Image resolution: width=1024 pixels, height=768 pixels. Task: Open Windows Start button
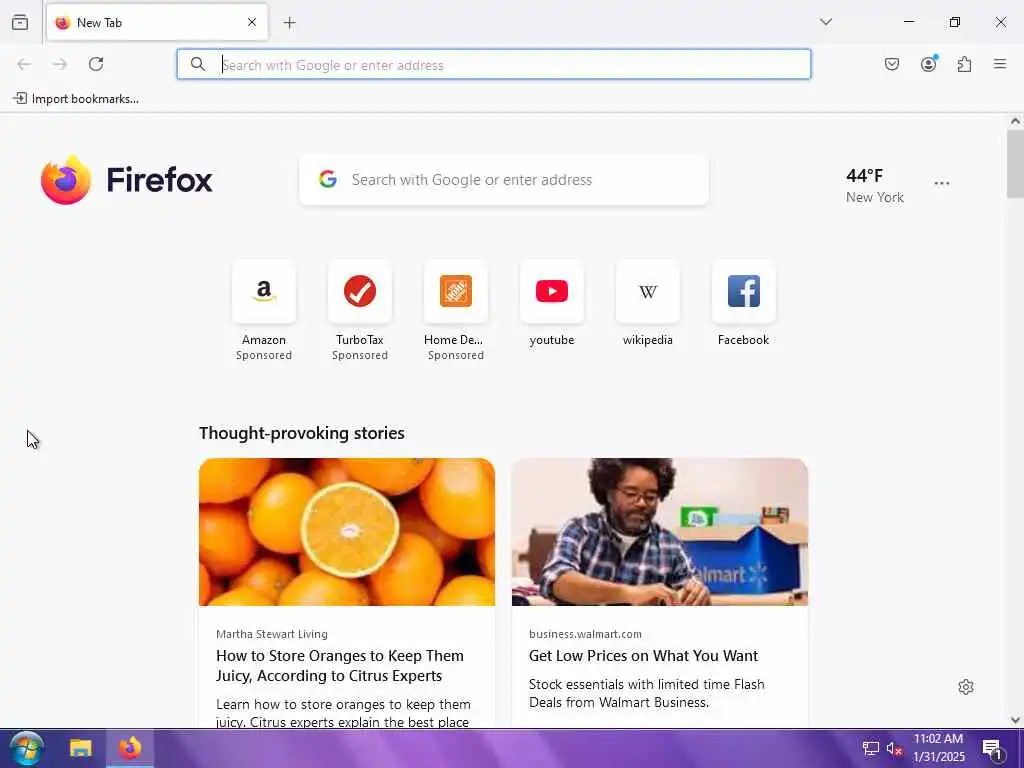coord(27,748)
